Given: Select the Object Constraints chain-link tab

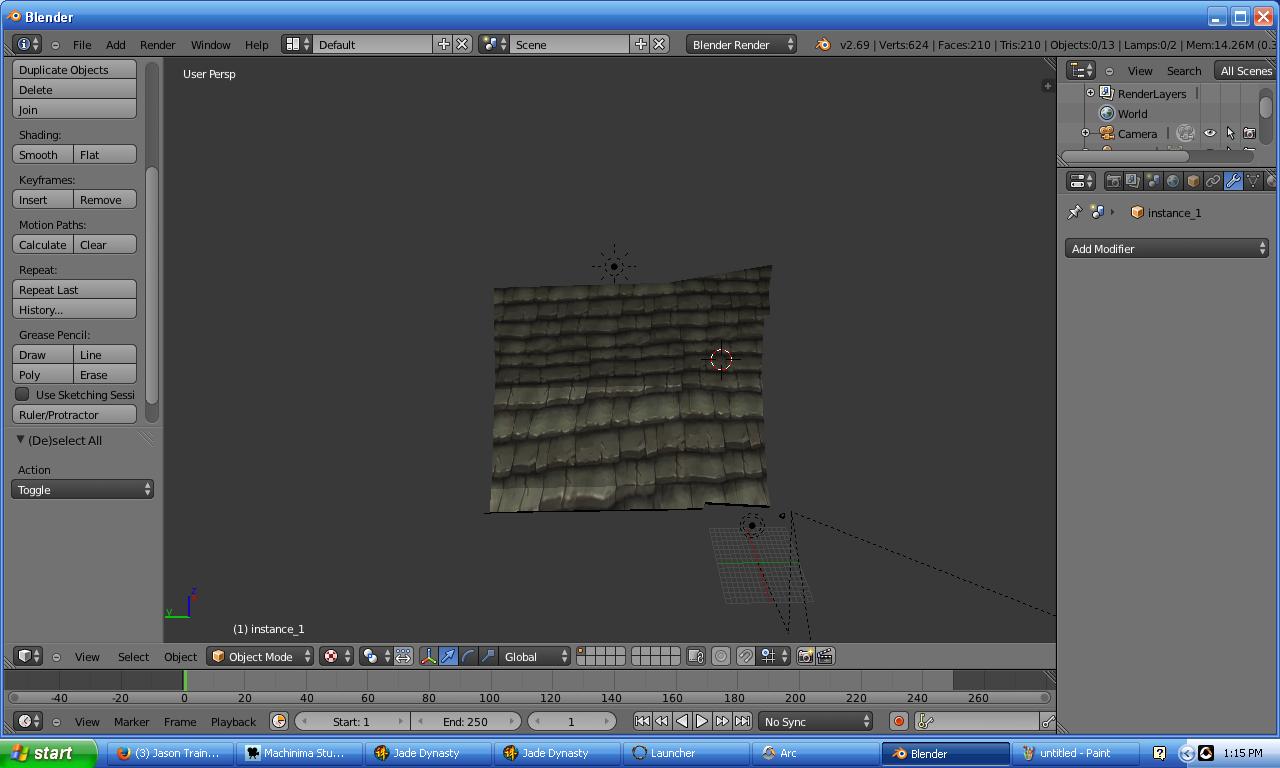Looking at the screenshot, I should point(1211,180).
